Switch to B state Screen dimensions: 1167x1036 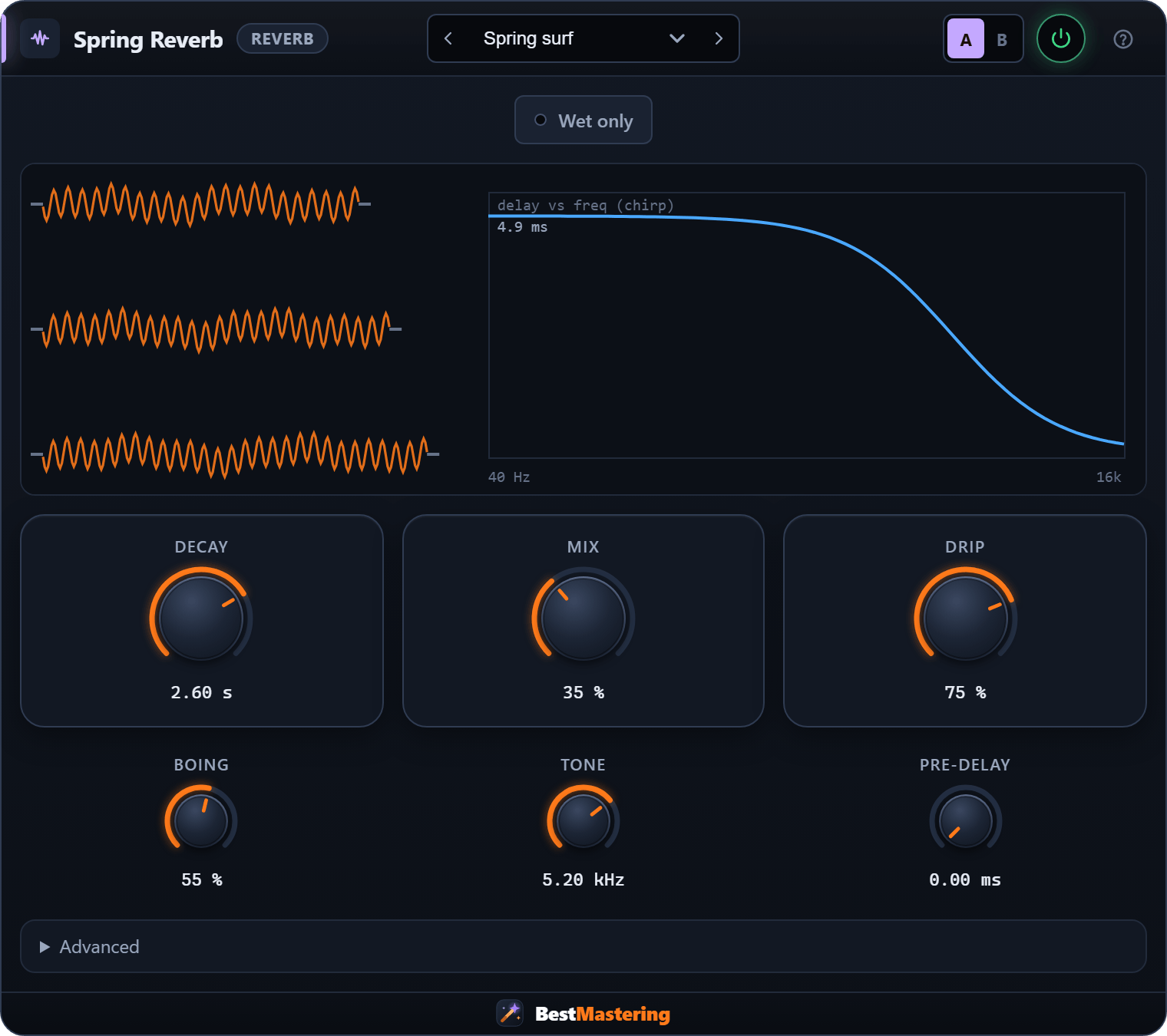point(1002,39)
